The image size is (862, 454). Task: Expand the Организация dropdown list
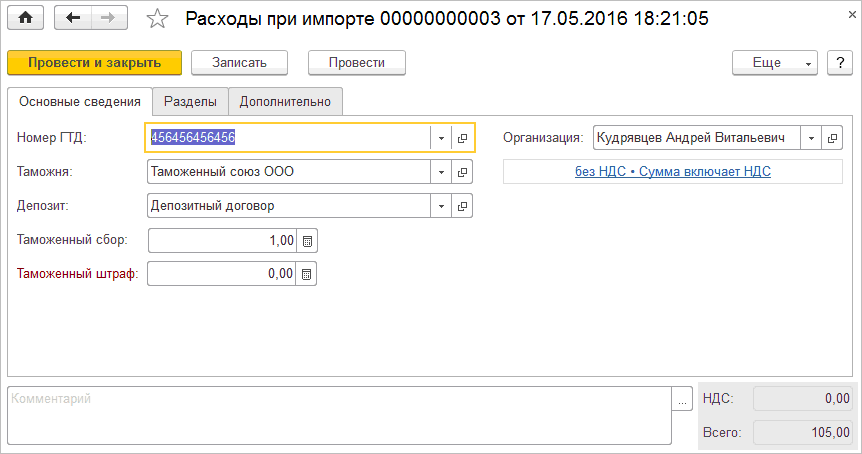tap(811, 138)
